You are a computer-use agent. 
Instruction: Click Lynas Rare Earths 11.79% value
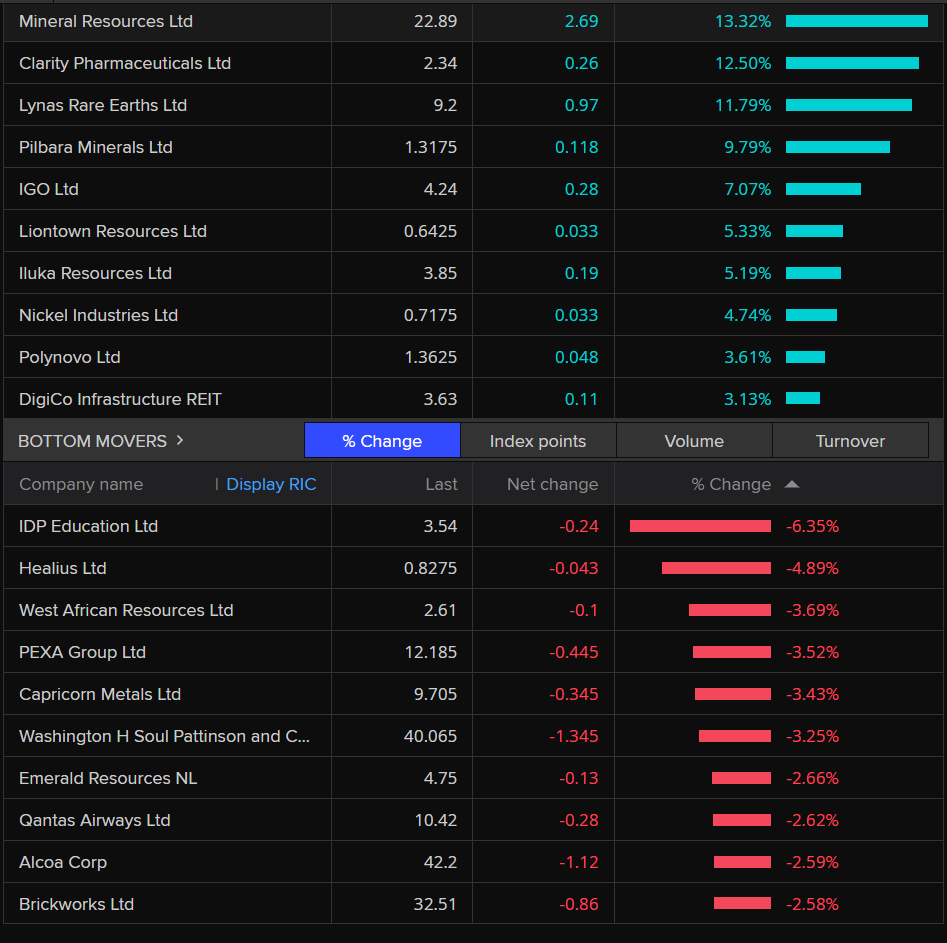(x=743, y=105)
